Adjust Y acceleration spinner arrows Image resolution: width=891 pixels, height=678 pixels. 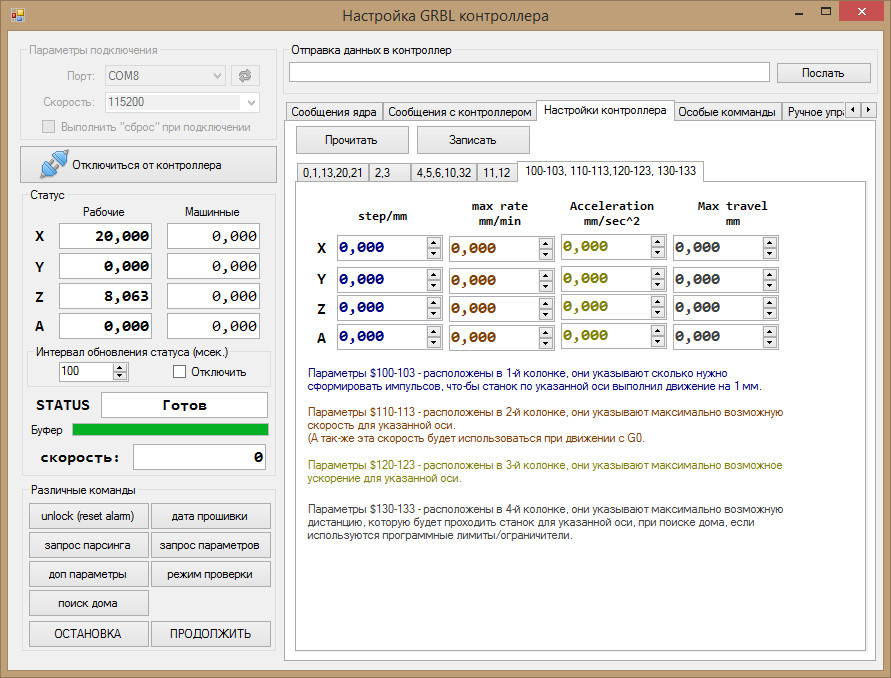coord(657,279)
